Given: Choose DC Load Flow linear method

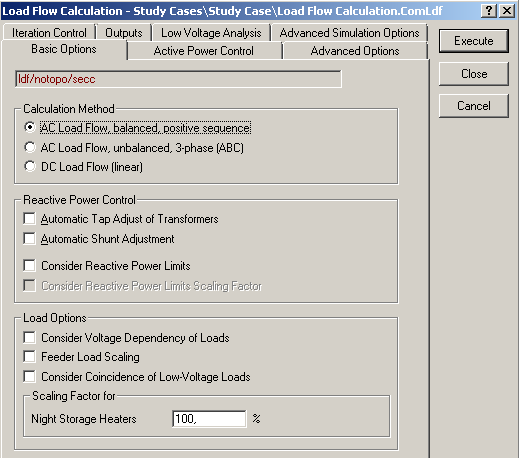Looking at the screenshot, I should coord(30,166).
